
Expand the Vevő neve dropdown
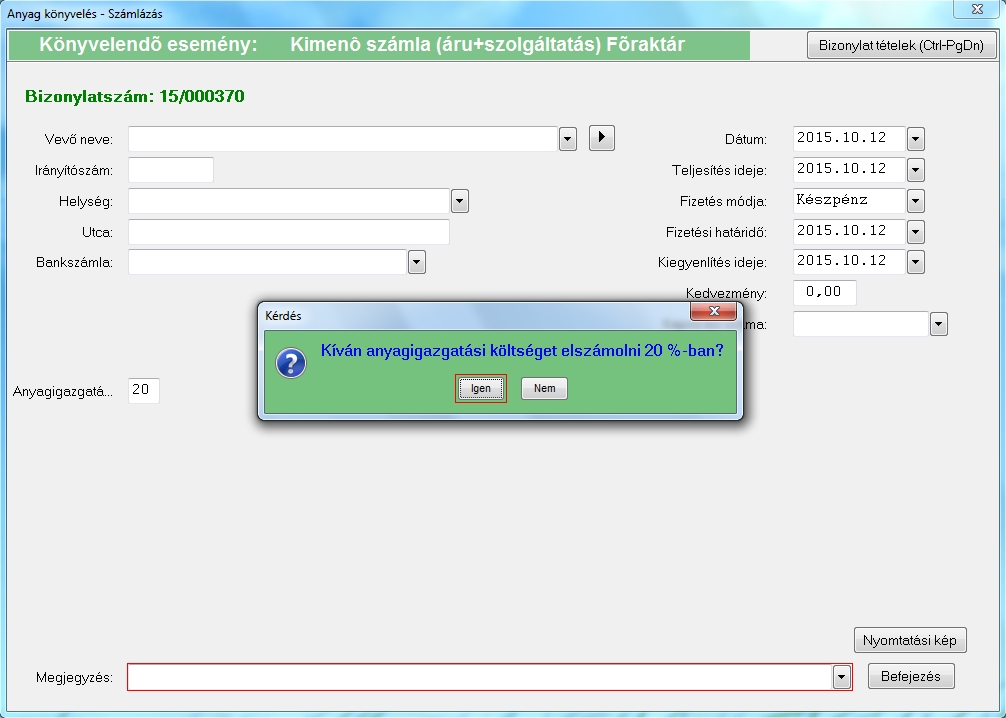568,139
